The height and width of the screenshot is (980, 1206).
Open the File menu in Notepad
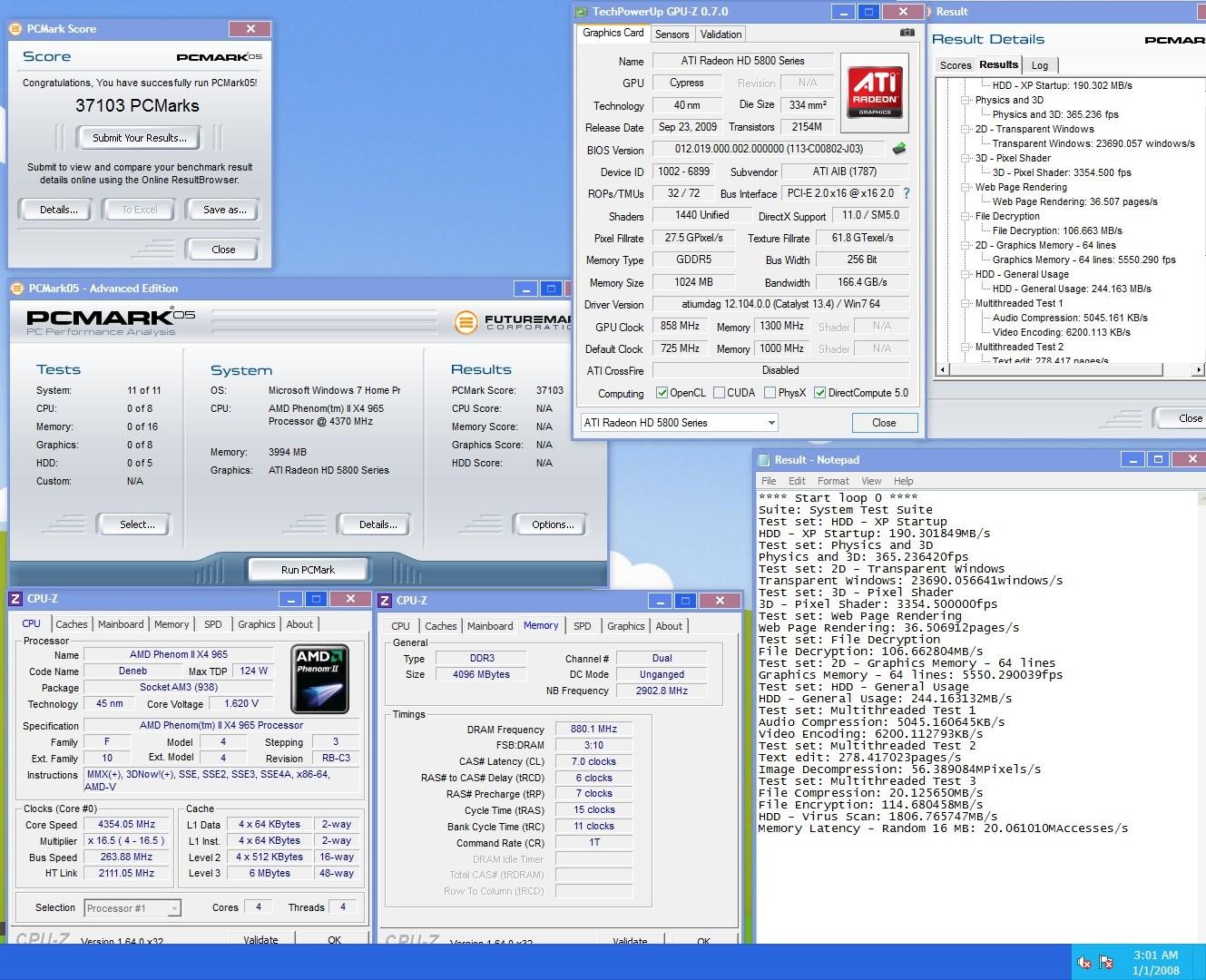coord(769,481)
